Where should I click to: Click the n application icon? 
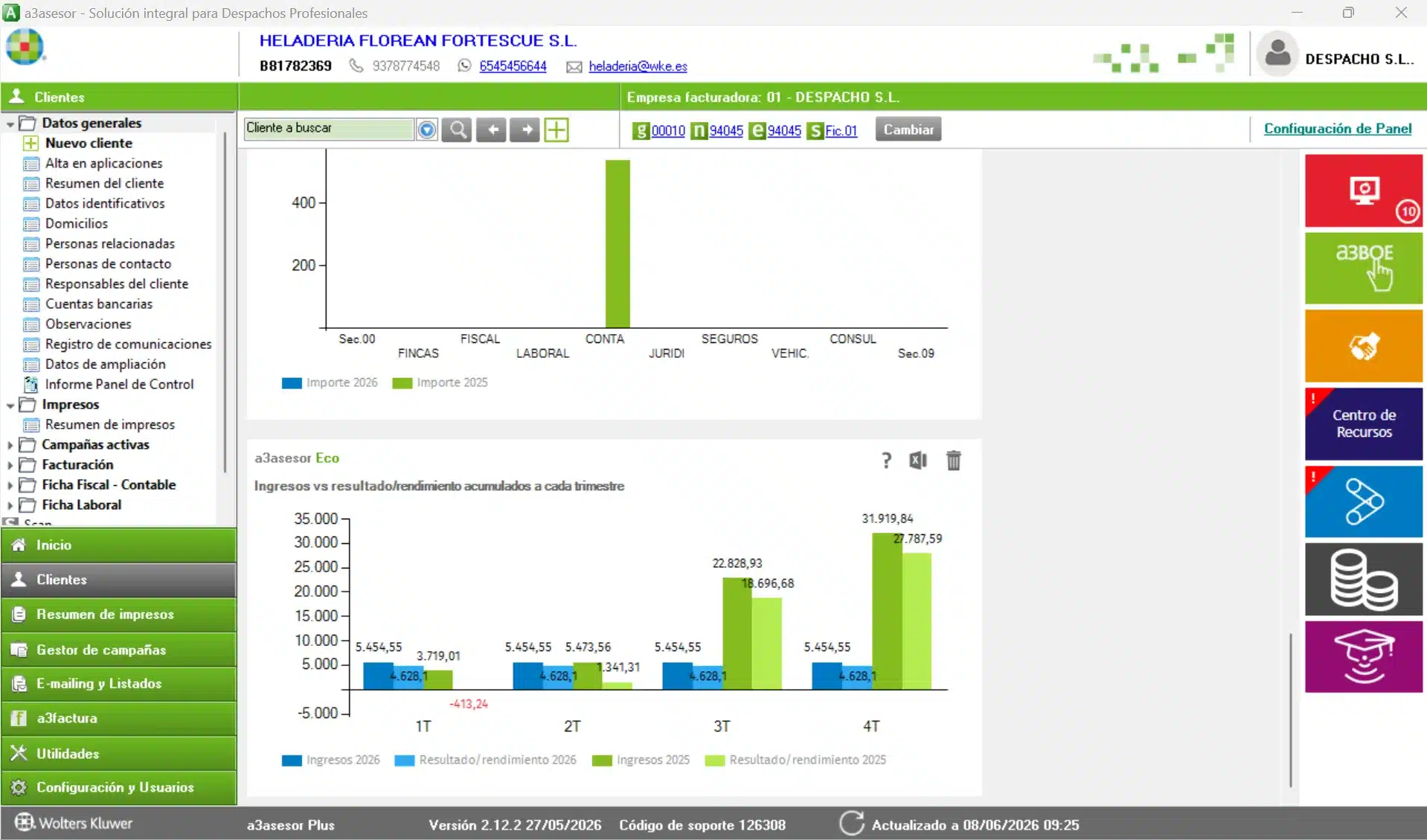click(x=699, y=131)
